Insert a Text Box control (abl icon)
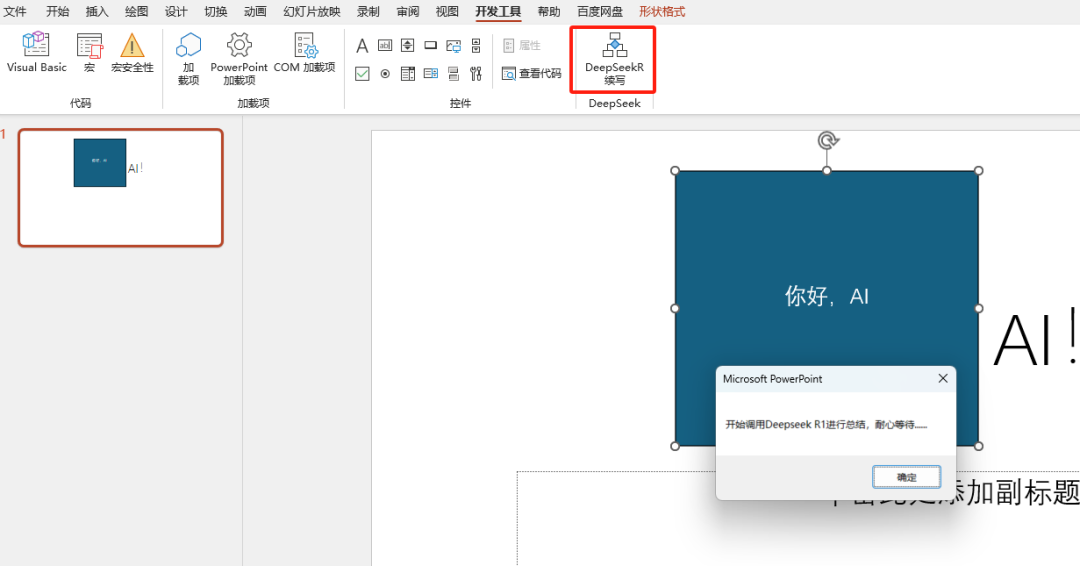This screenshot has height=566, width=1080. tap(385, 45)
